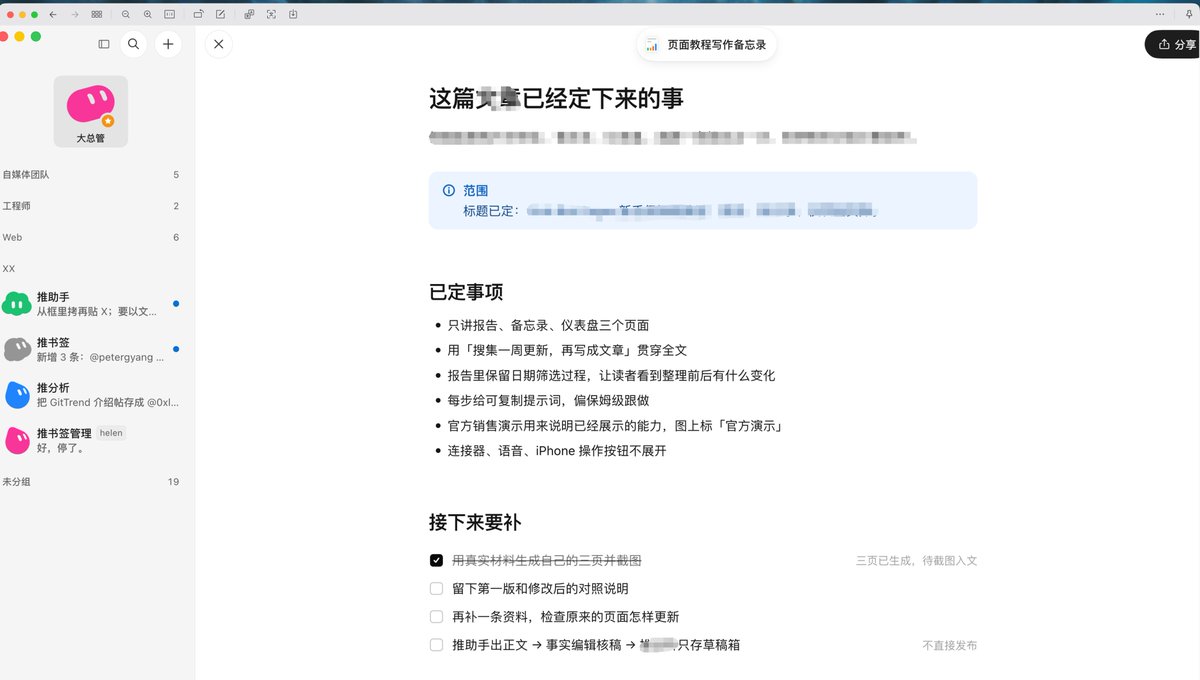Toggle the sidebar panel icon
This screenshot has height=680, width=1200.
click(104, 44)
